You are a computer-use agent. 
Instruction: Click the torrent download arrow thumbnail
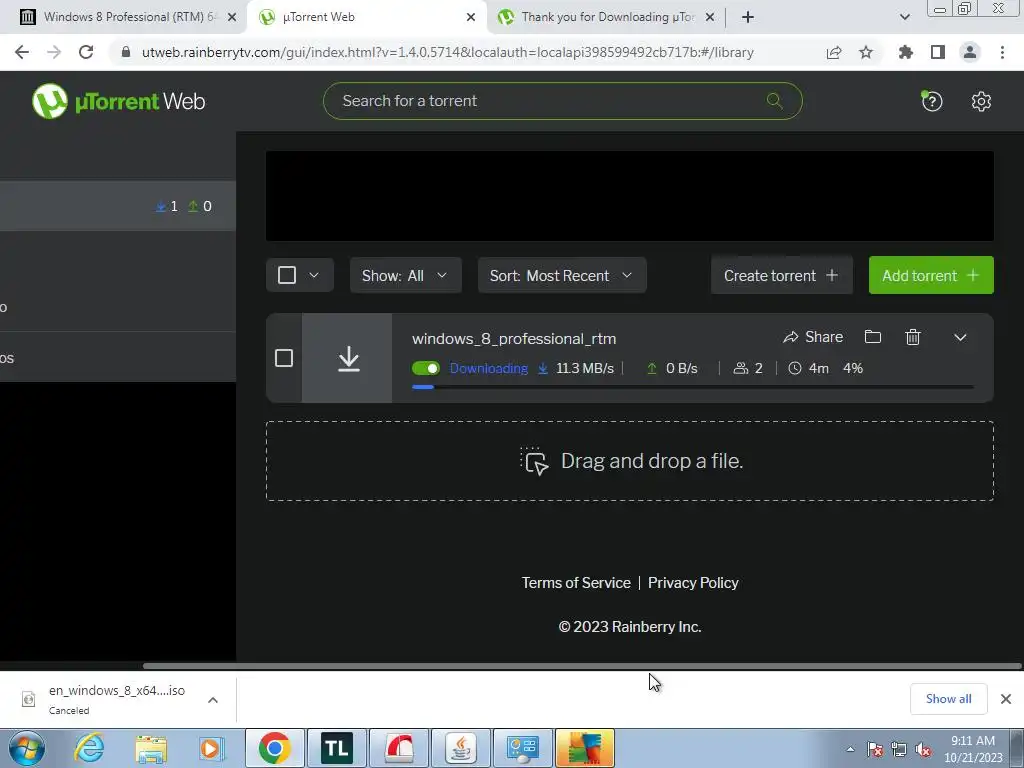pos(347,359)
